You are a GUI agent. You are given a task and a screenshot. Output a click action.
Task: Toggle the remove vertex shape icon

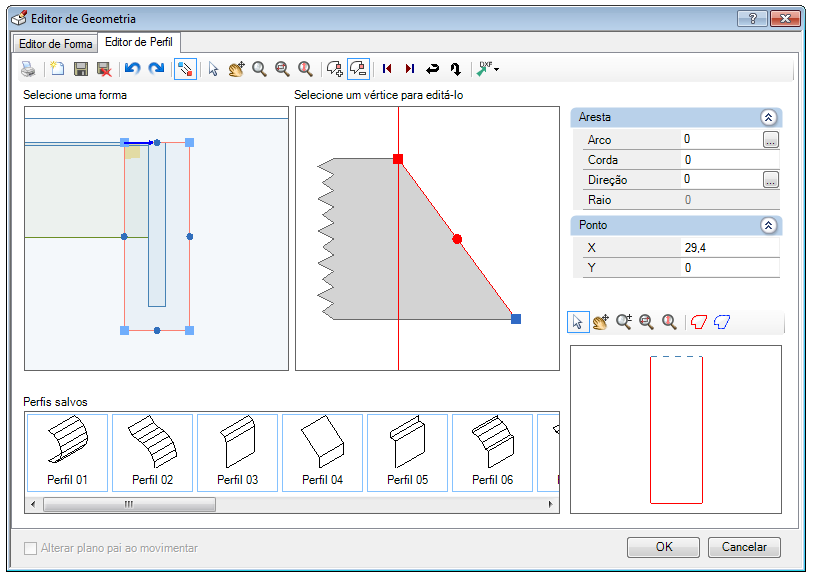(x=358, y=69)
